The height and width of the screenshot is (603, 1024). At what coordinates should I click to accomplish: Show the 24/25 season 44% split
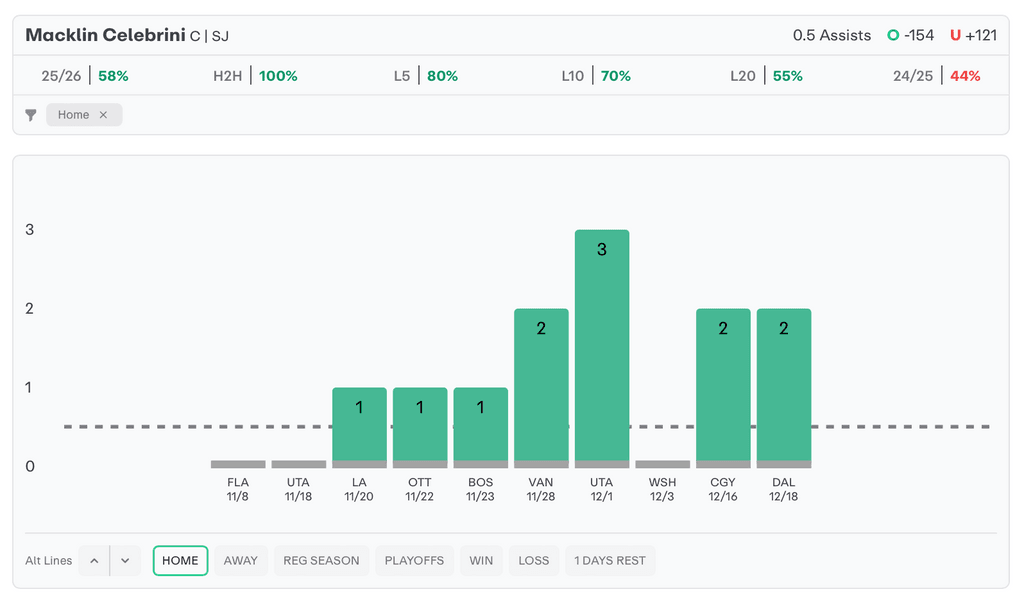pyautogui.click(x=936, y=76)
